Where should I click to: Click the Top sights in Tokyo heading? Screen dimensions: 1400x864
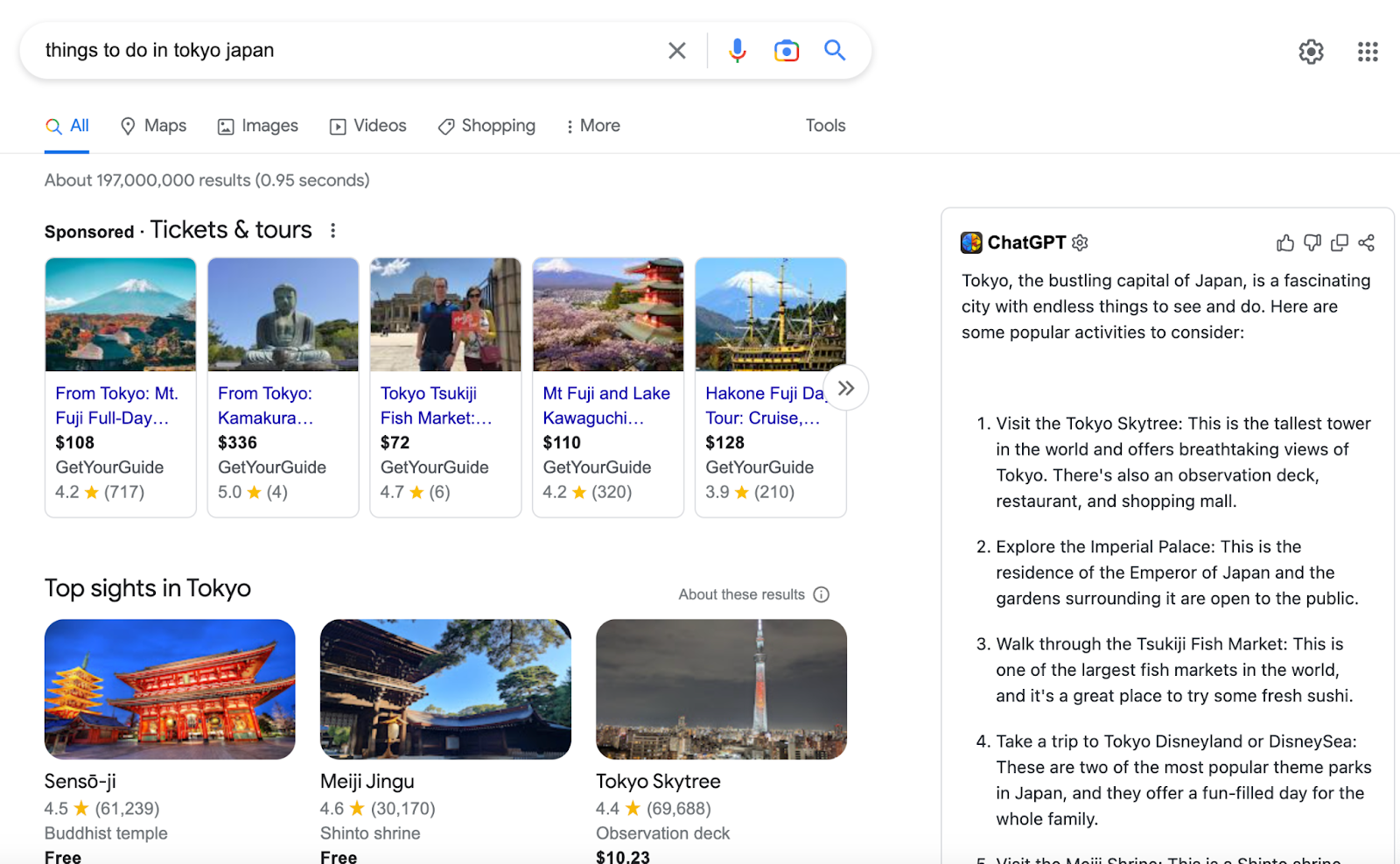(x=148, y=588)
